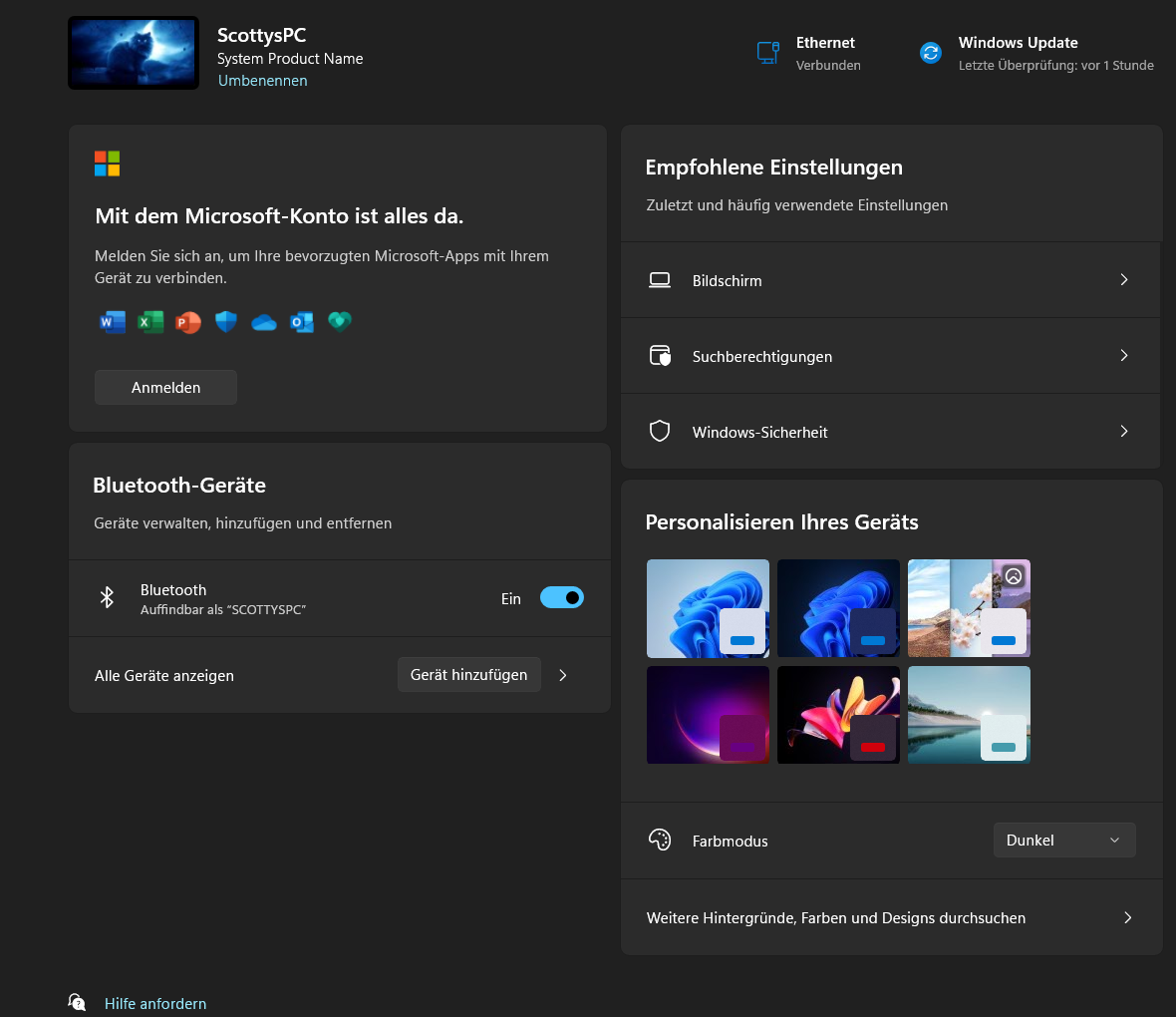Click the Farbmodus label
This screenshot has height=1017, width=1176.
click(730, 841)
